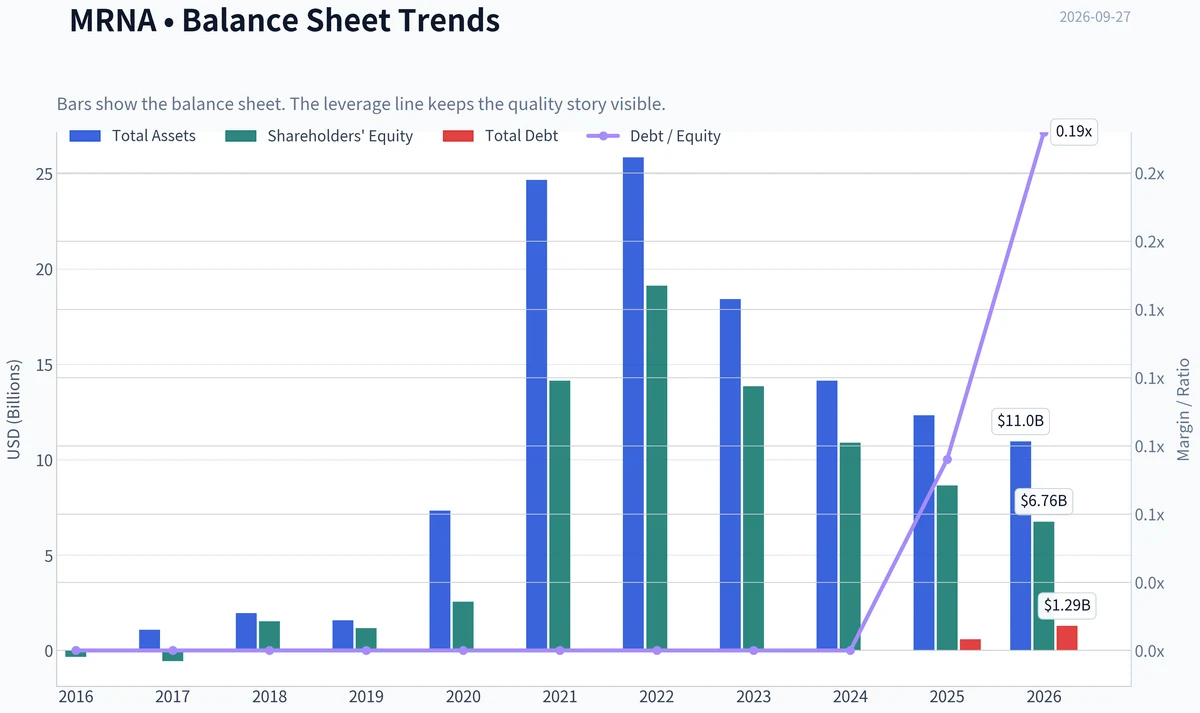Click the 2025 Total Debt bar

point(970,645)
